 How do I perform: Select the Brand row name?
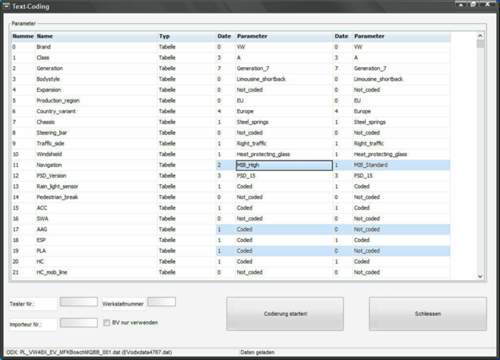pos(44,47)
